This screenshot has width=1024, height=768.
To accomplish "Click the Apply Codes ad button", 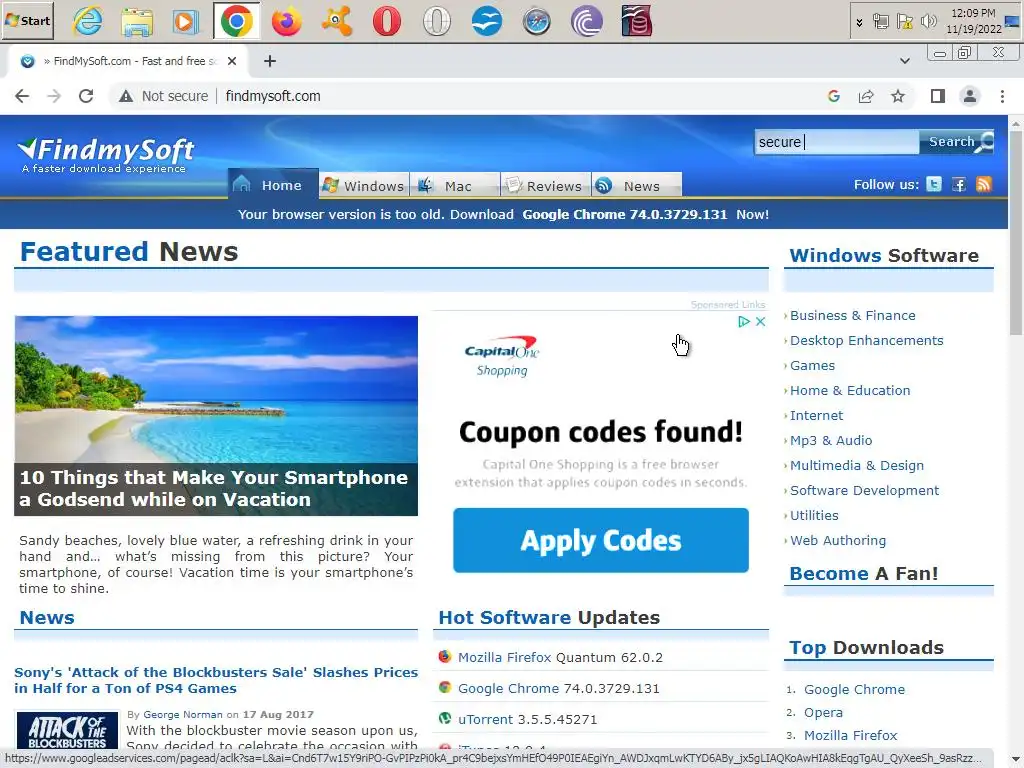I will pos(601,540).
